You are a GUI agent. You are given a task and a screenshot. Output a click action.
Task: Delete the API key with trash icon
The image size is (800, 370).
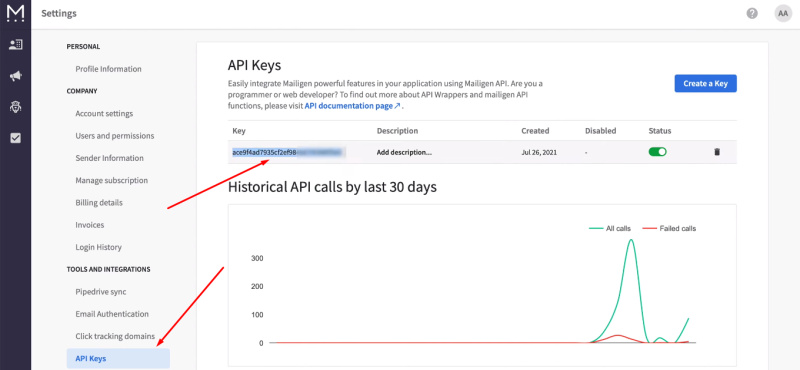716,152
